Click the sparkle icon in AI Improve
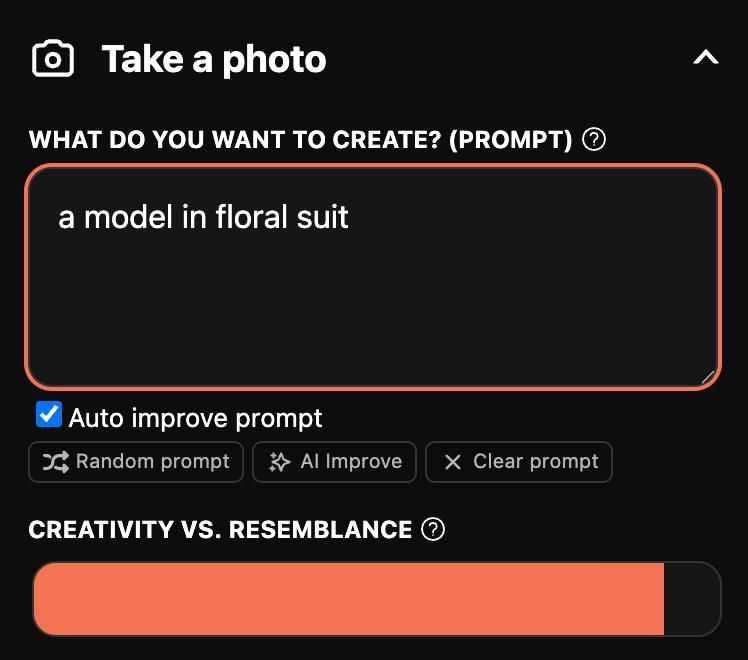Image resolution: width=748 pixels, height=660 pixels. [x=279, y=462]
